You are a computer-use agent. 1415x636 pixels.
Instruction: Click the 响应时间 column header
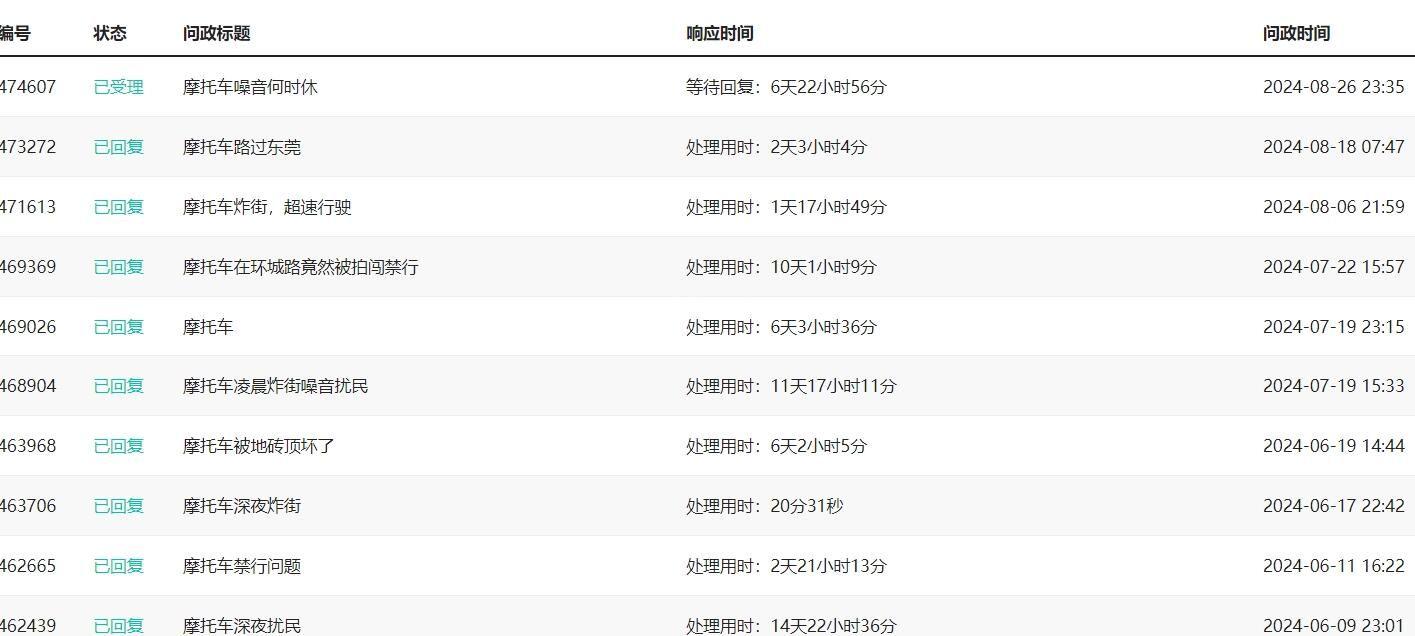pos(720,33)
